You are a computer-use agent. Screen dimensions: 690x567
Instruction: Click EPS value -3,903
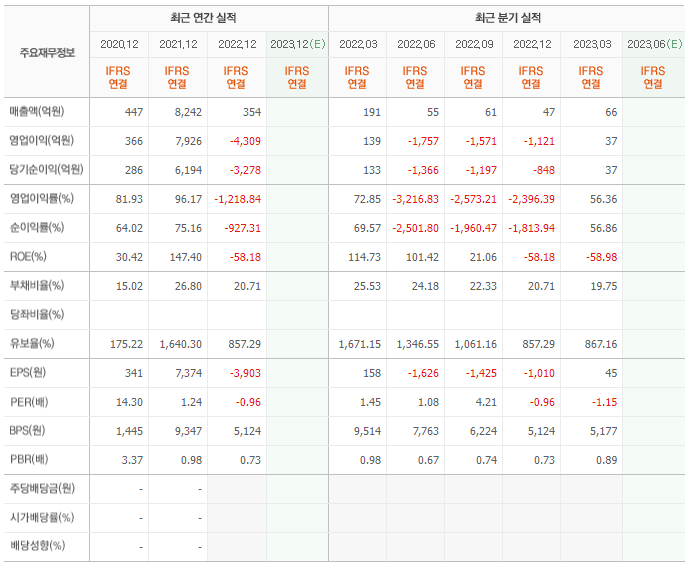[x=245, y=373]
